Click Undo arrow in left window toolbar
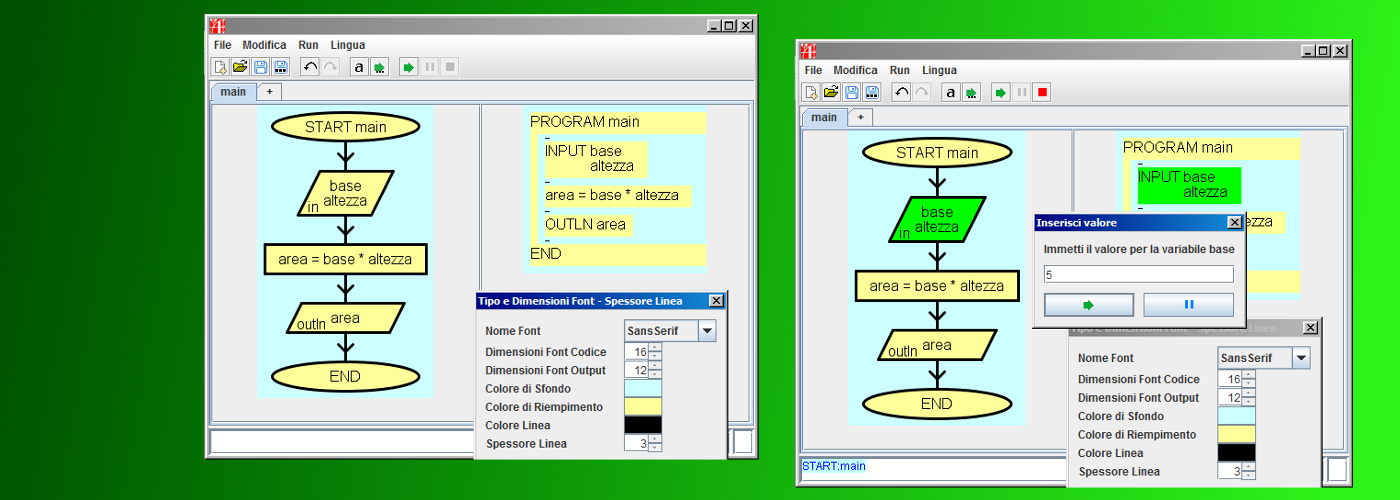This screenshot has width=1400, height=500. click(x=310, y=67)
